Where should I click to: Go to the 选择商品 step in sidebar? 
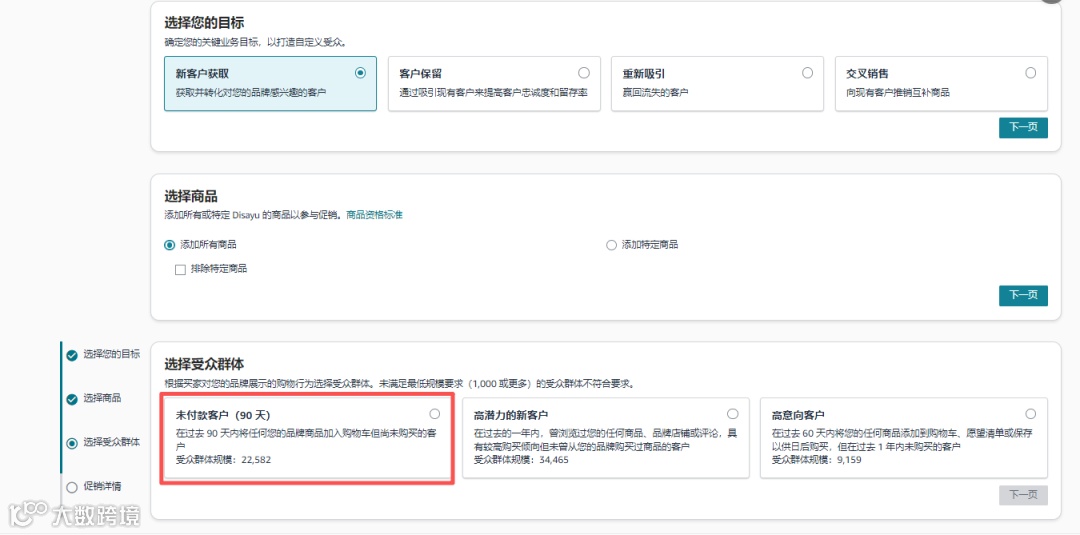pos(102,398)
